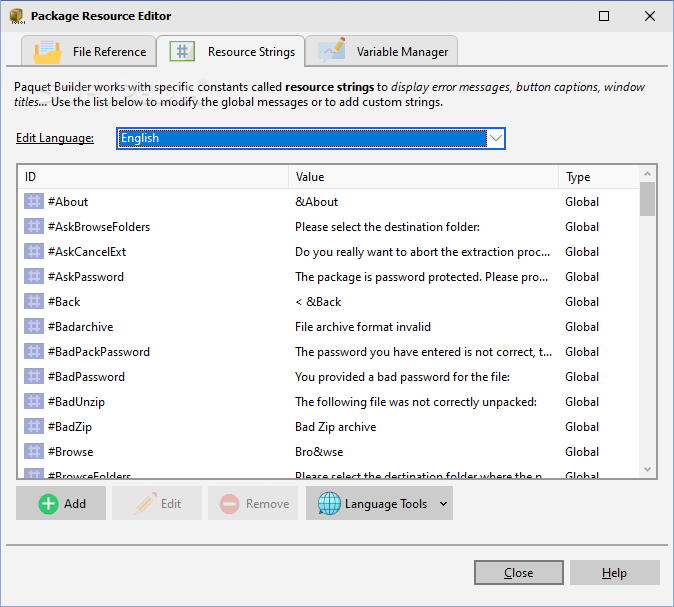674x607 pixels.
Task: Click the list scrollbar up arrow
Action: tap(647, 174)
